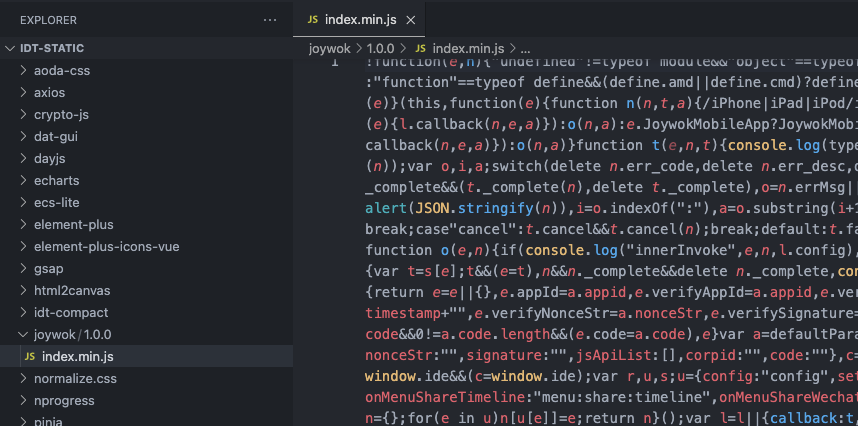Collapse the joywok / 1.0.0 folder
The height and width of the screenshot is (426, 858).
[75, 335]
